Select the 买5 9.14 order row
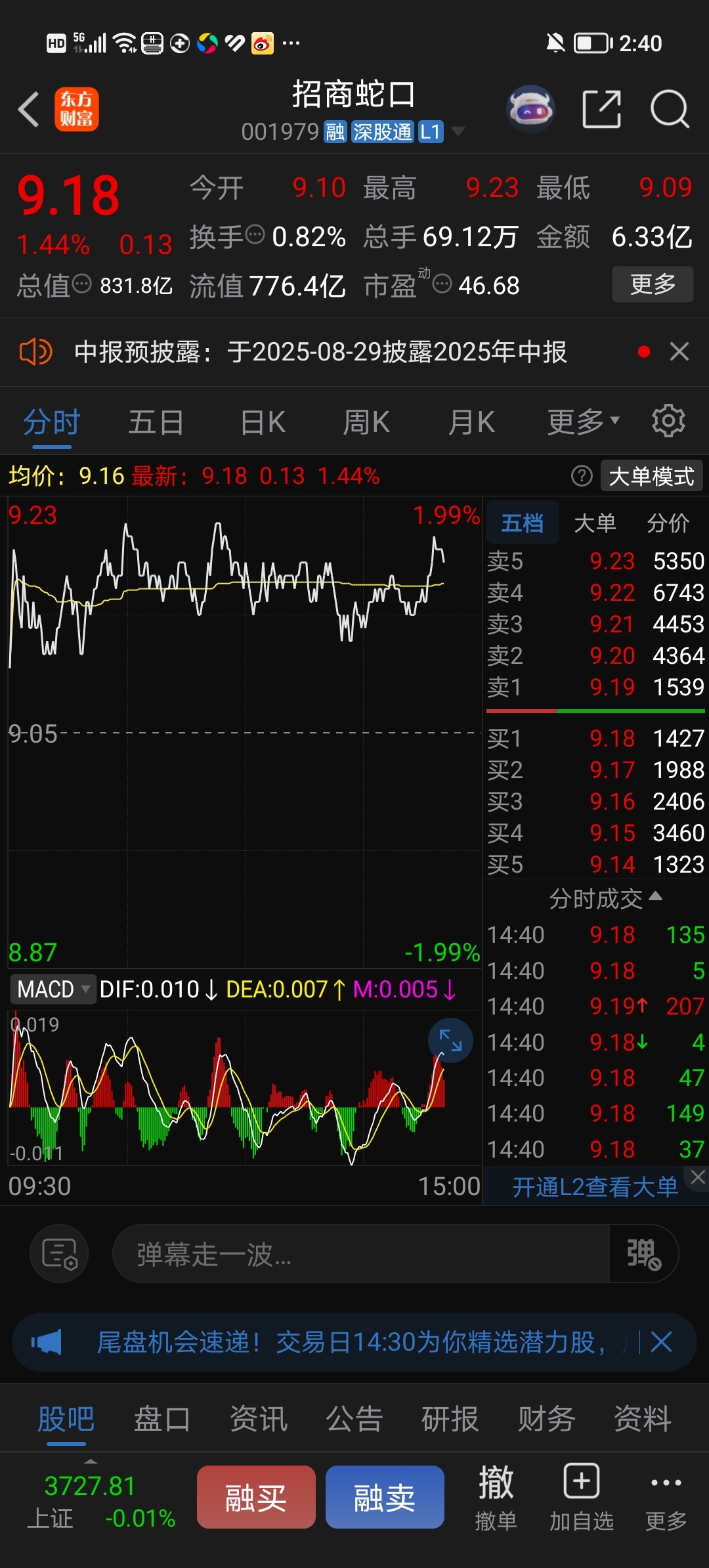 click(x=595, y=864)
